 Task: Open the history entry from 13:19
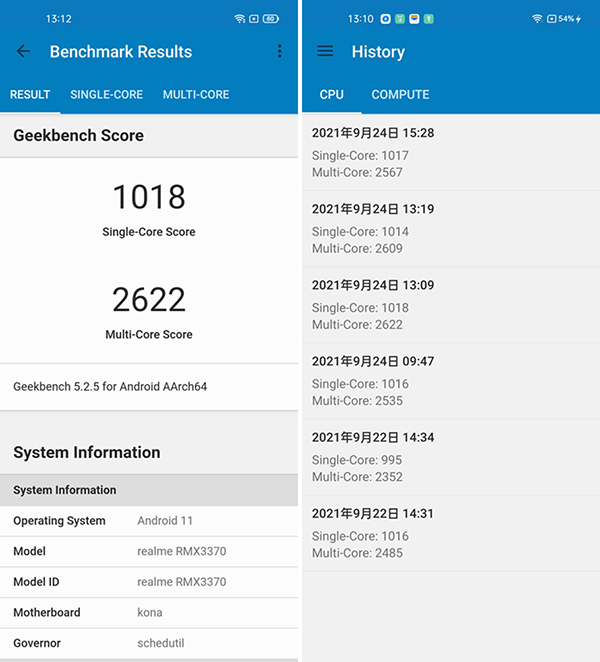coord(450,228)
